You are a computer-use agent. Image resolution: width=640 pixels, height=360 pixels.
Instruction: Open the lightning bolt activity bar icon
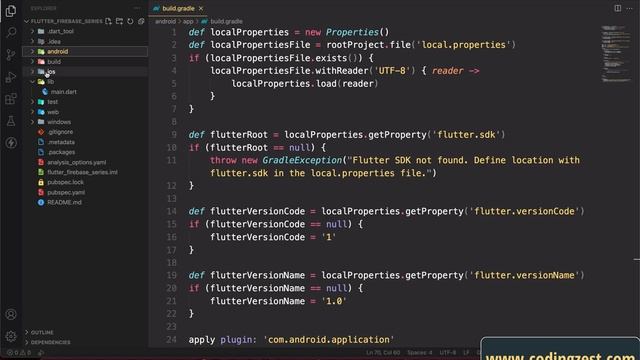pyautogui.click(x=11, y=143)
